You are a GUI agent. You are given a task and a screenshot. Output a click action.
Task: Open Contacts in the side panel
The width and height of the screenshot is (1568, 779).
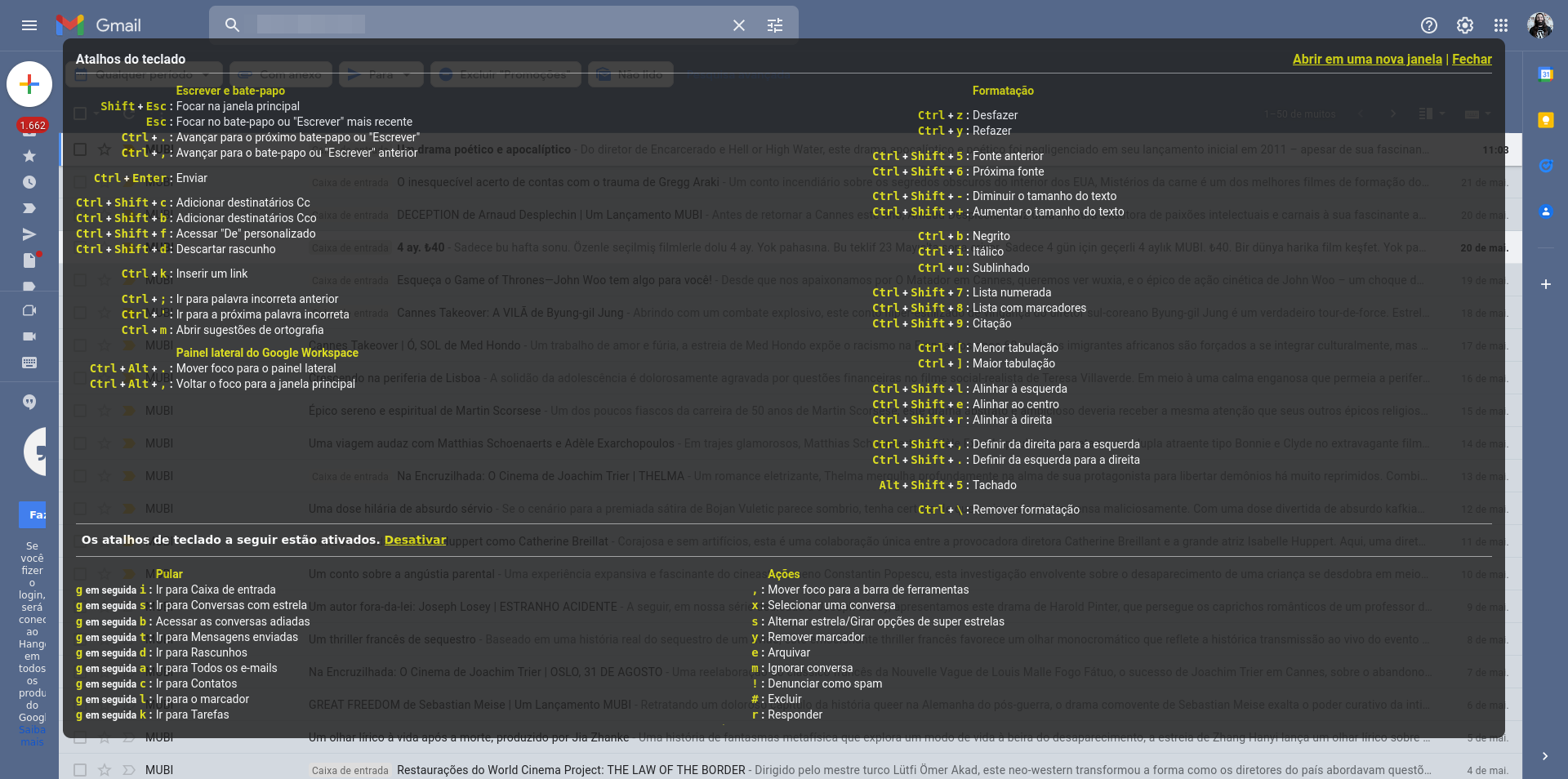click(1545, 211)
